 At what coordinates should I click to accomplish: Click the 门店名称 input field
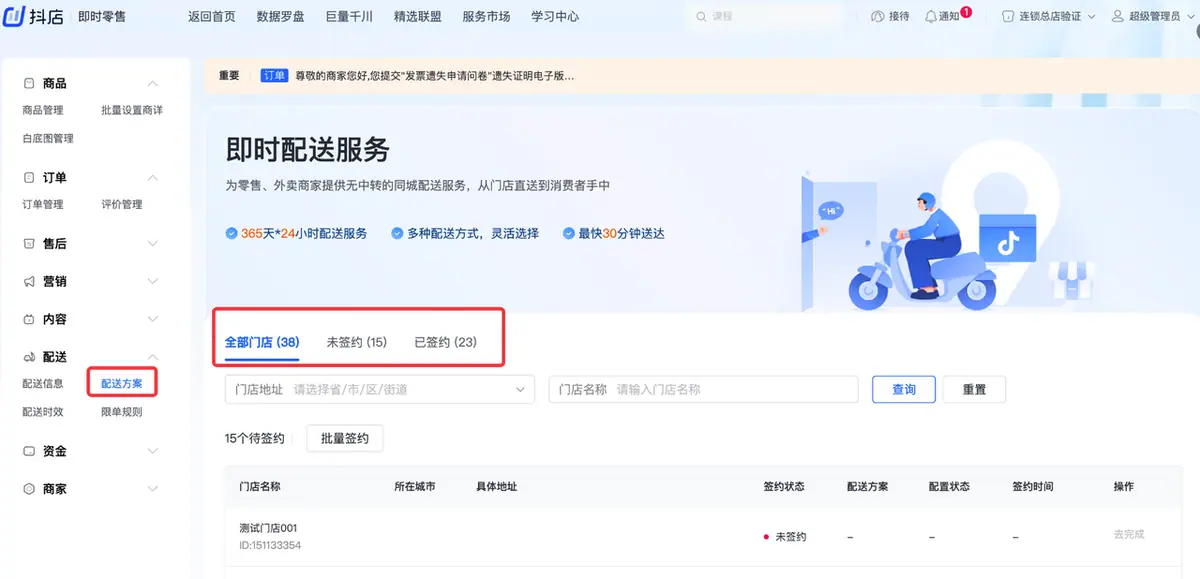coord(704,390)
